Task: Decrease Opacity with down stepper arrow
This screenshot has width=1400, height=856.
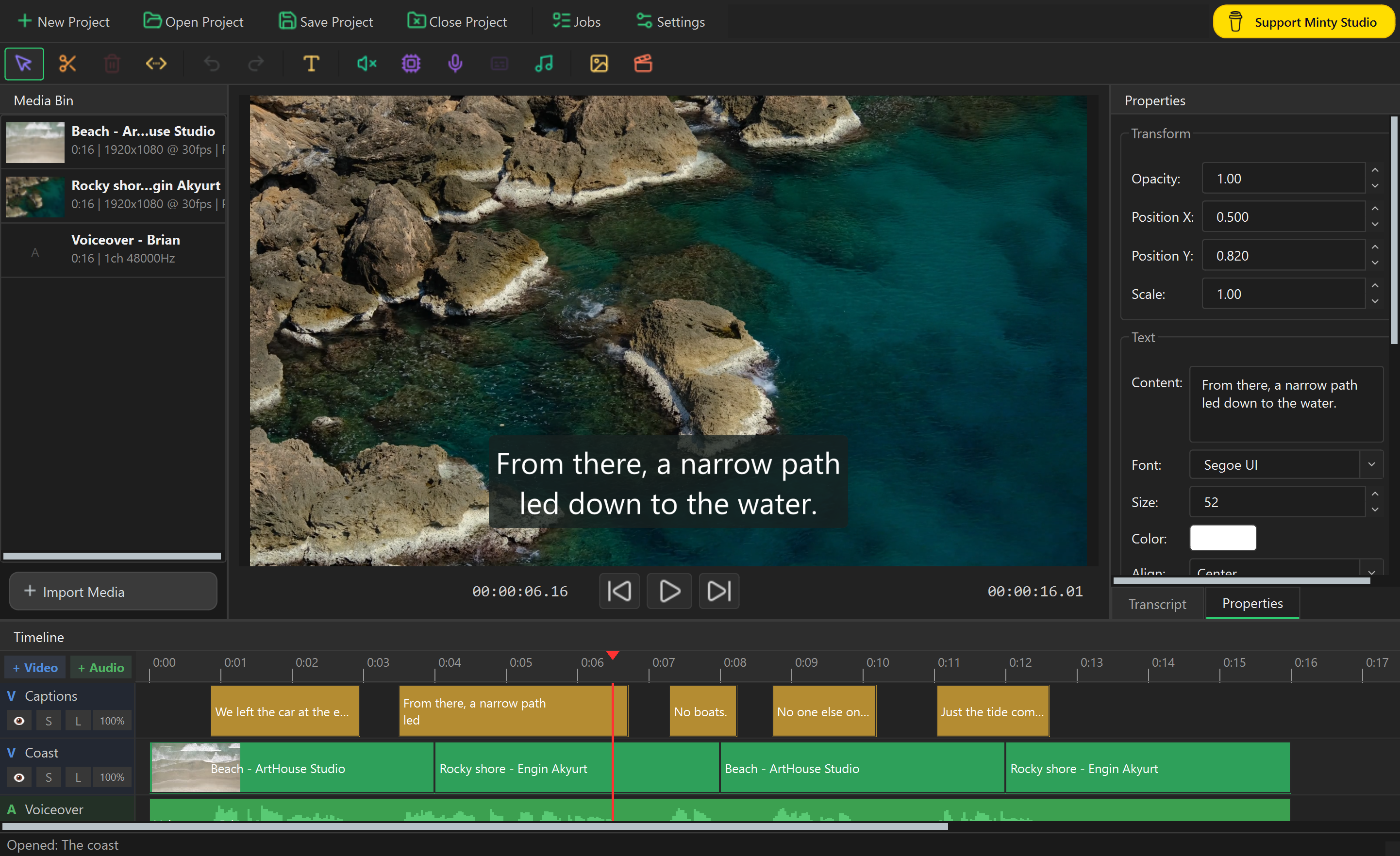Action: coord(1375,186)
